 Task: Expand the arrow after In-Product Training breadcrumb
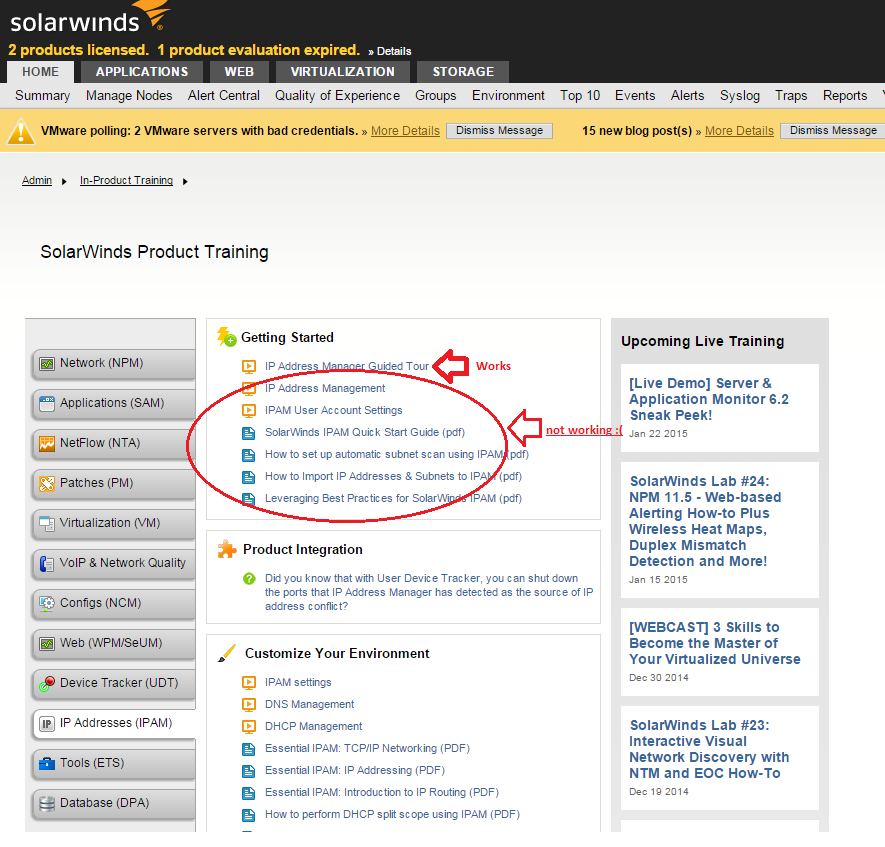point(185,182)
